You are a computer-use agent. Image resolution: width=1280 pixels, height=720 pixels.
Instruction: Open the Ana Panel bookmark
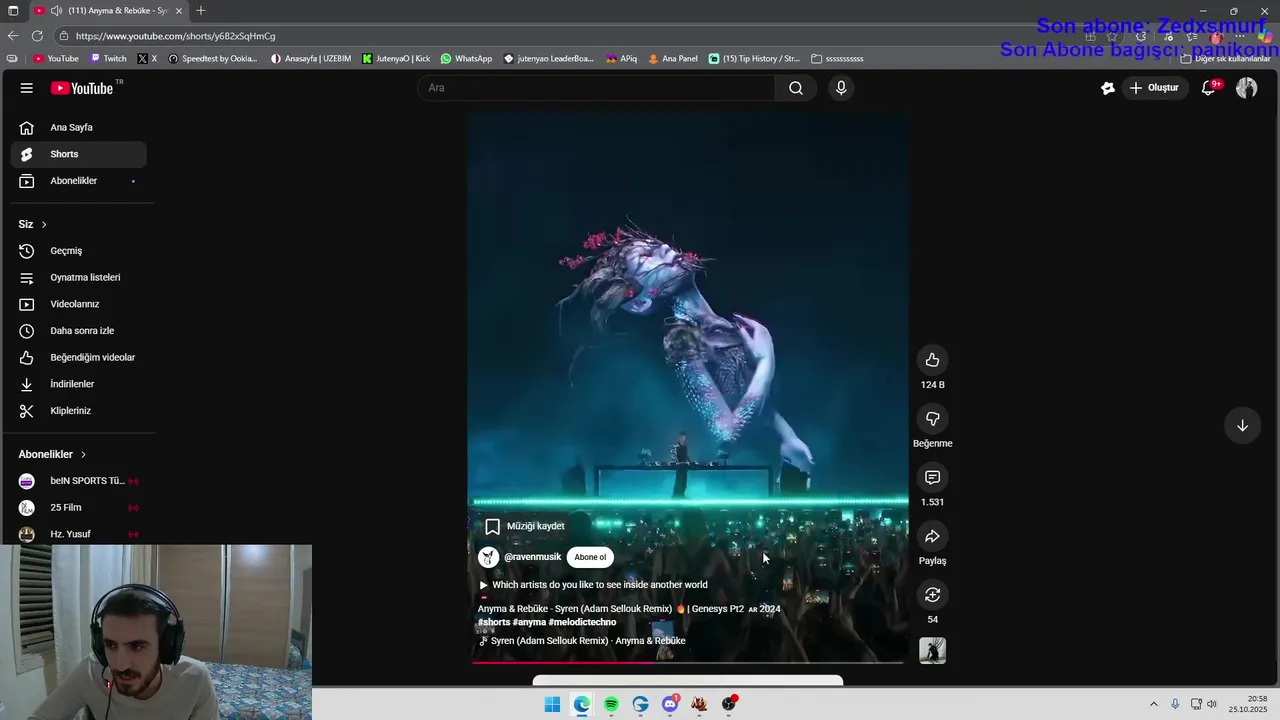point(673,59)
